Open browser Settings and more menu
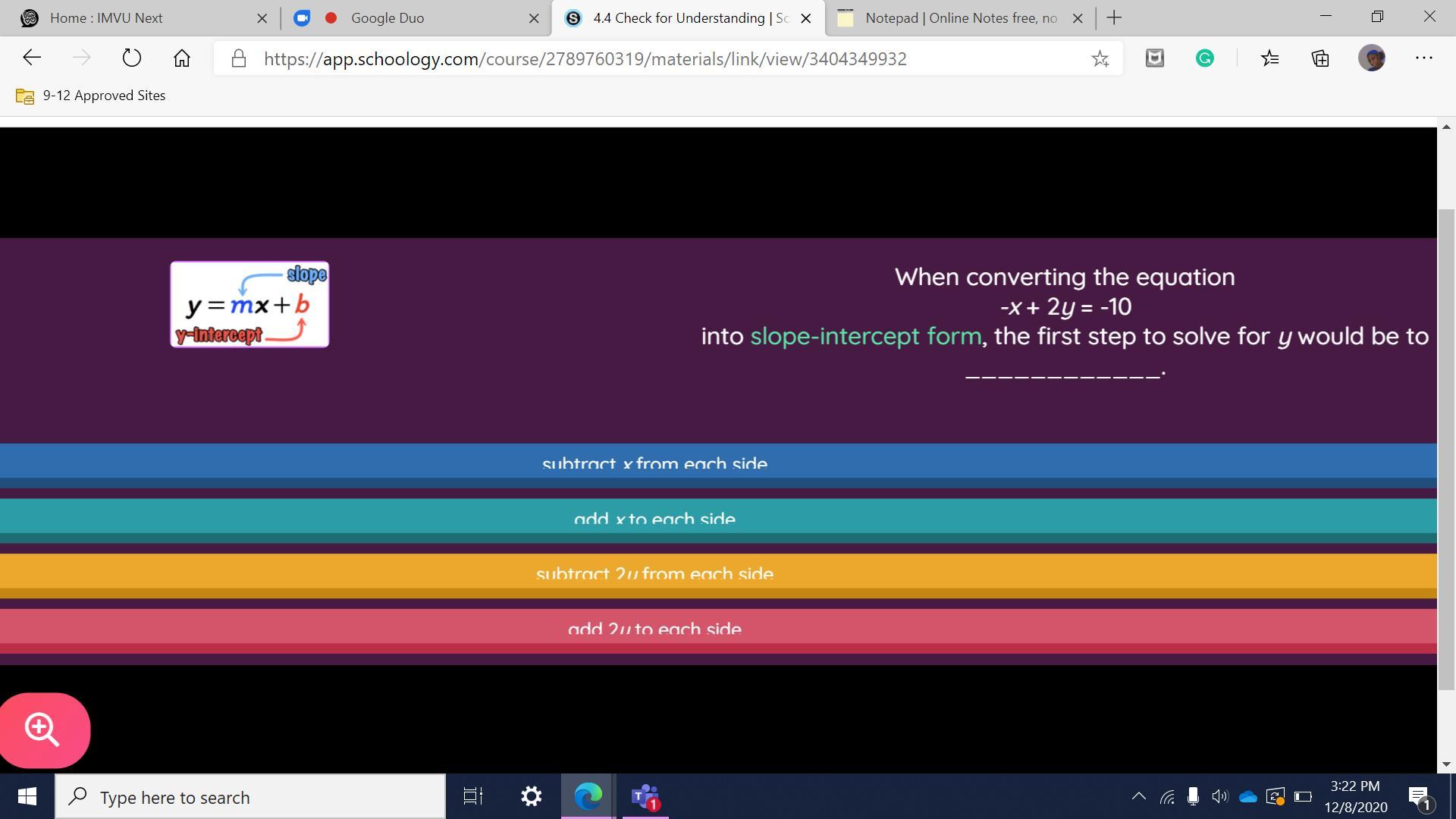This screenshot has width=1456, height=819. (x=1423, y=58)
